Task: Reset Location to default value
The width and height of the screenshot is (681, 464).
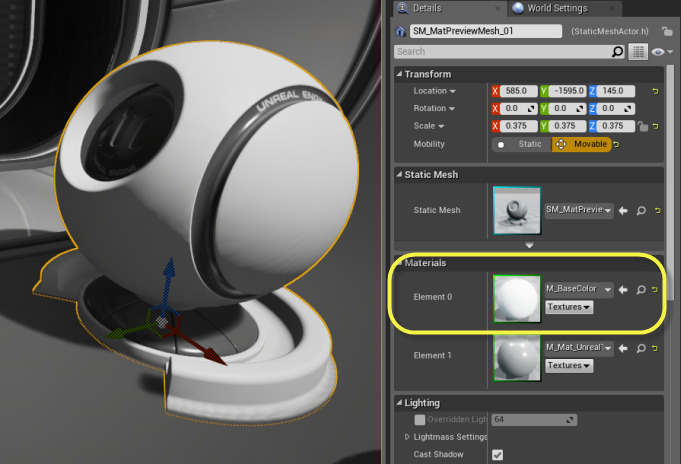Action: coord(656,91)
